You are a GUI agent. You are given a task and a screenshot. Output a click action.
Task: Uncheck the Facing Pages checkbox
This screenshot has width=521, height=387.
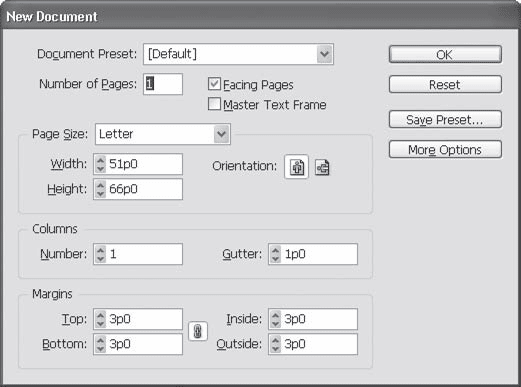point(214,84)
